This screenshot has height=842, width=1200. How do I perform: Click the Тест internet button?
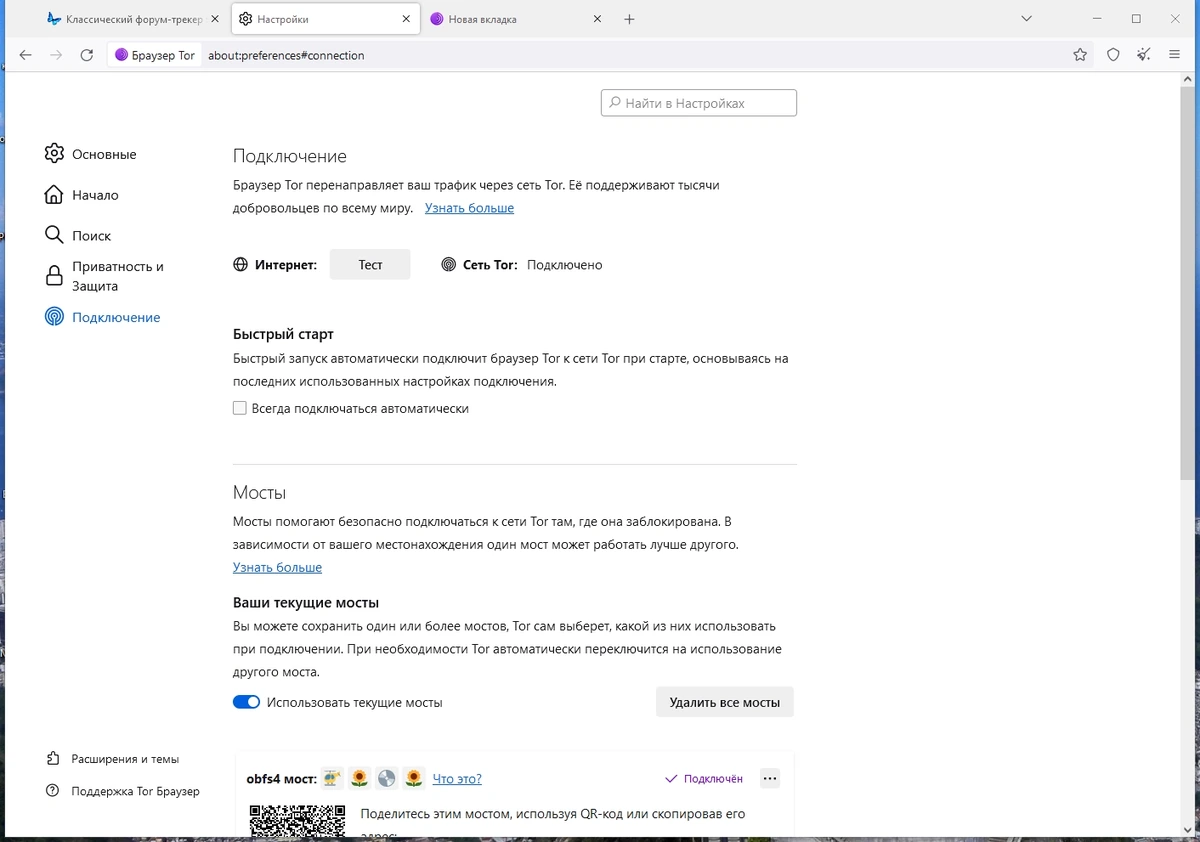(x=370, y=265)
